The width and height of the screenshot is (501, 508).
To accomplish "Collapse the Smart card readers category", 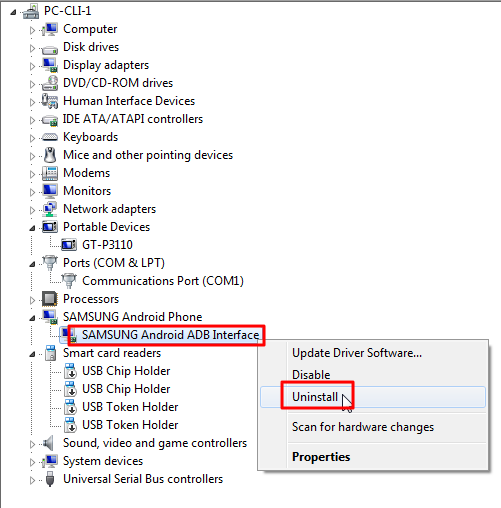I will tap(32, 354).
